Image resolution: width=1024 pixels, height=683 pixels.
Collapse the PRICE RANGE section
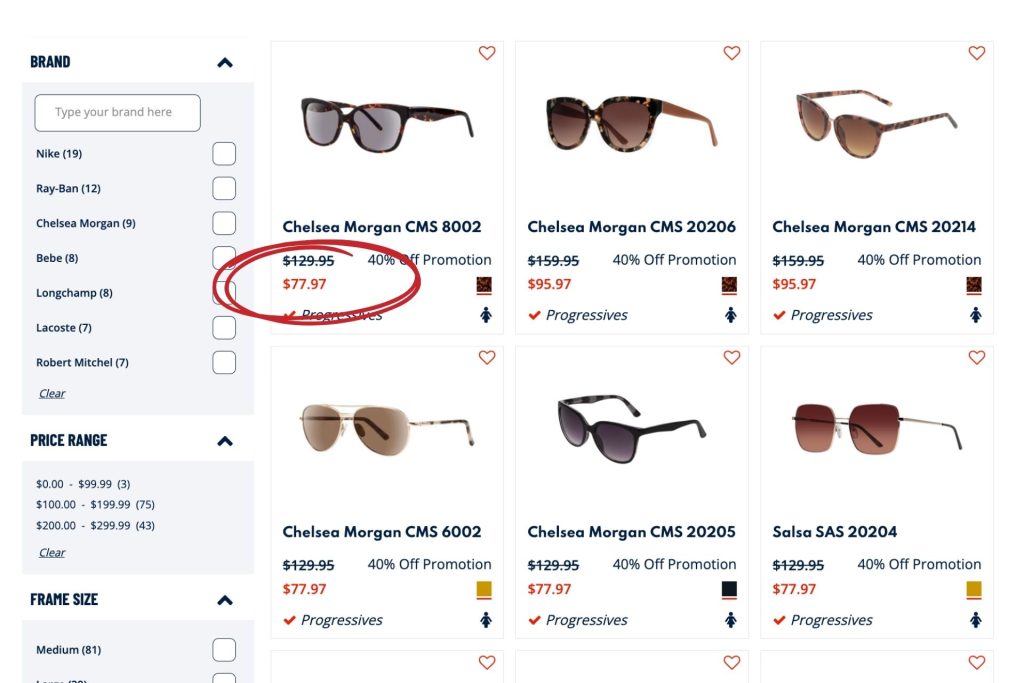click(225, 439)
